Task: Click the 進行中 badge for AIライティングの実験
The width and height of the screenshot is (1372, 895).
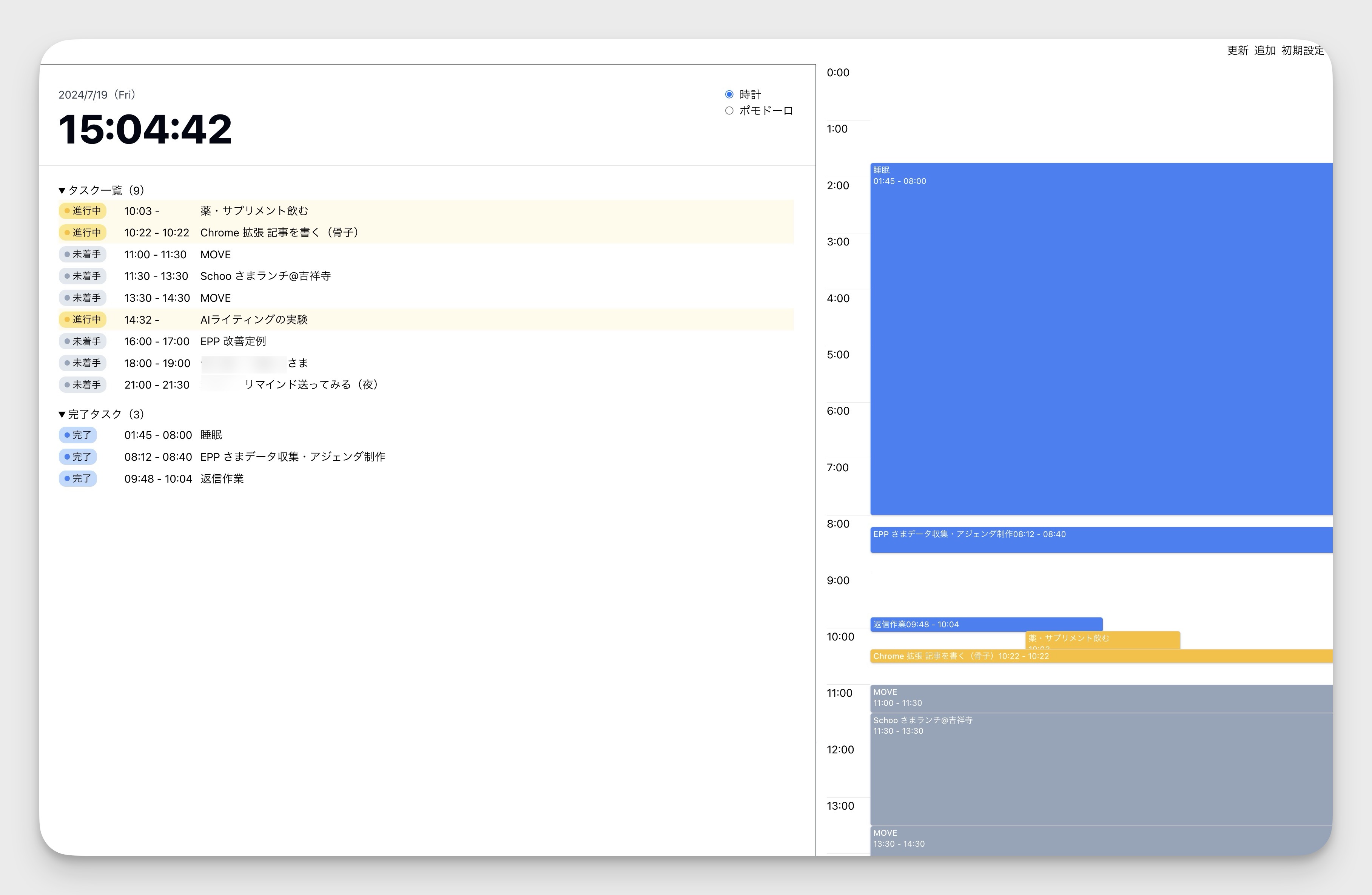Action: click(82, 319)
